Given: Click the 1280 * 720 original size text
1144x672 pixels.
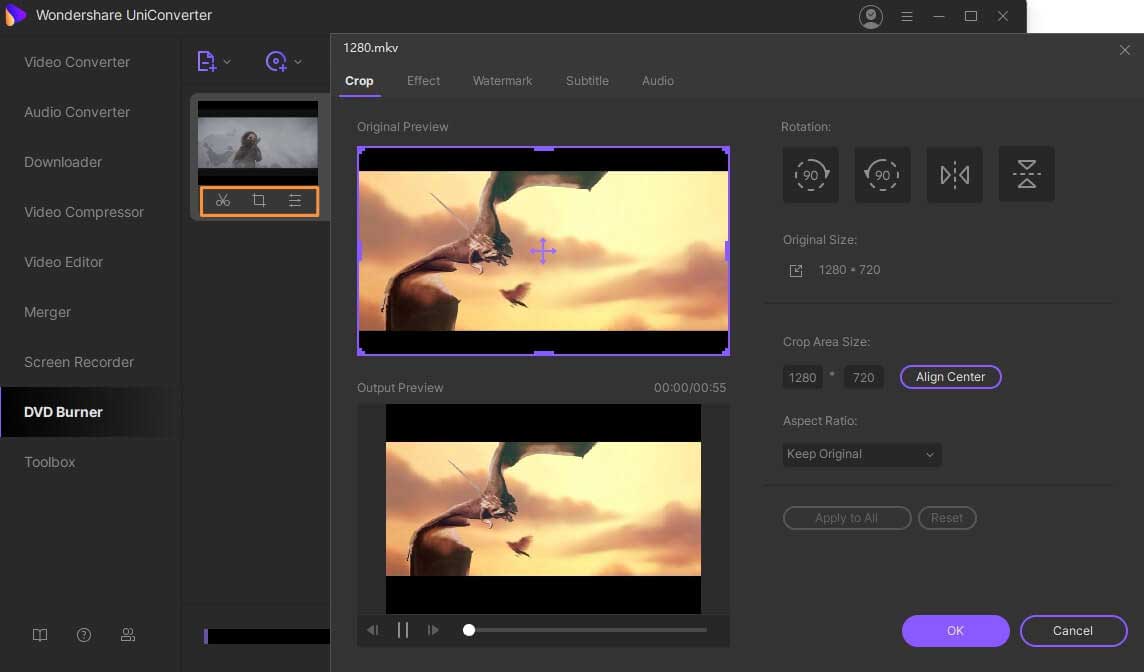Looking at the screenshot, I should [849, 270].
